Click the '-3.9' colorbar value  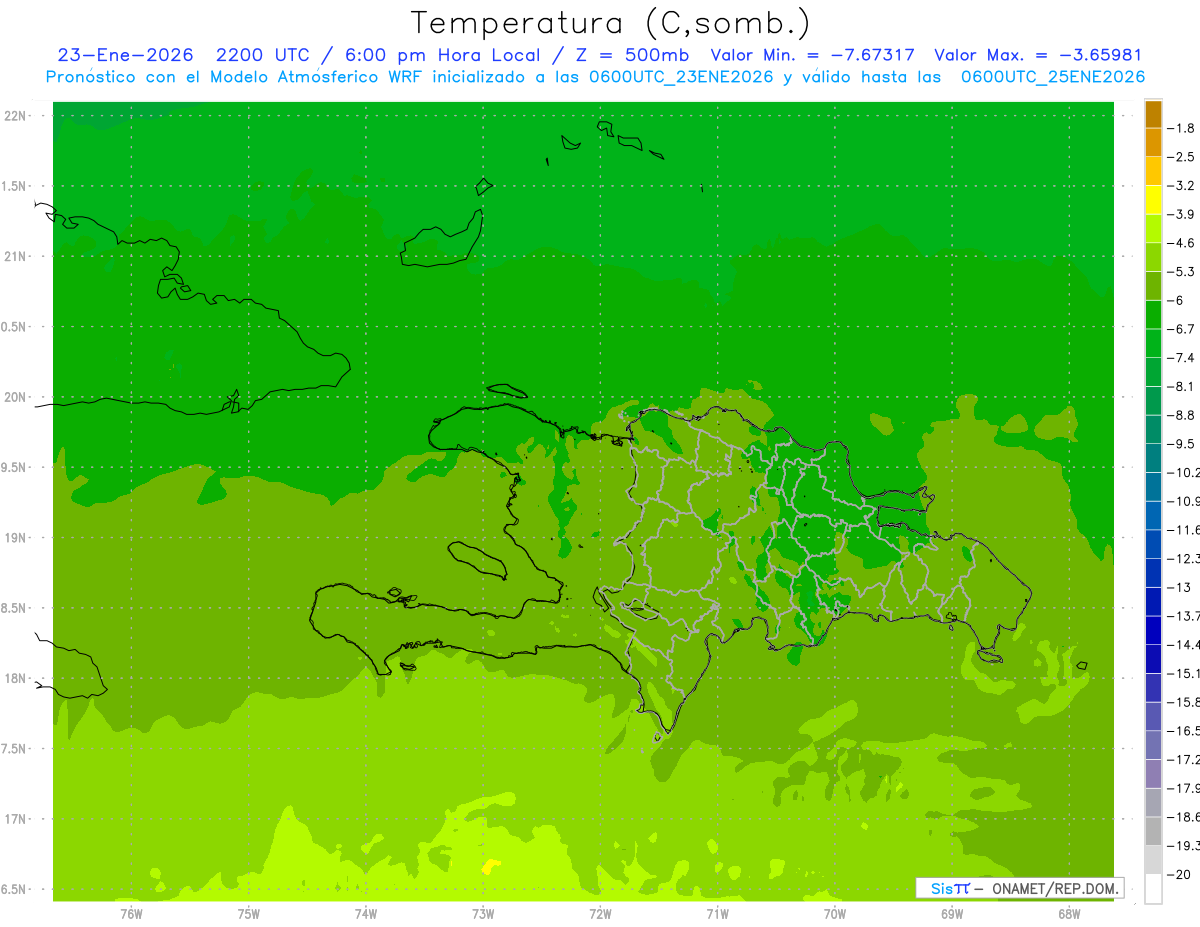click(x=1181, y=214)
